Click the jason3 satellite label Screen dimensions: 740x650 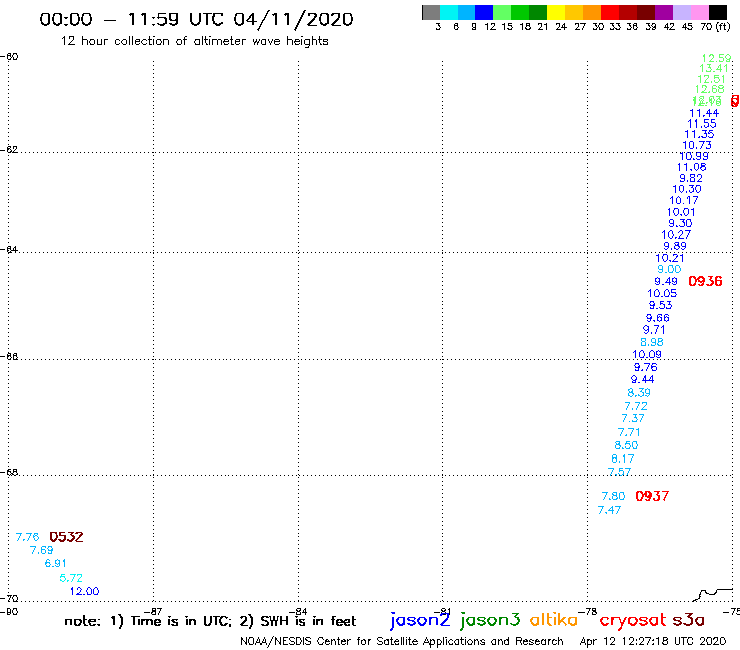[x=490, y=620]
